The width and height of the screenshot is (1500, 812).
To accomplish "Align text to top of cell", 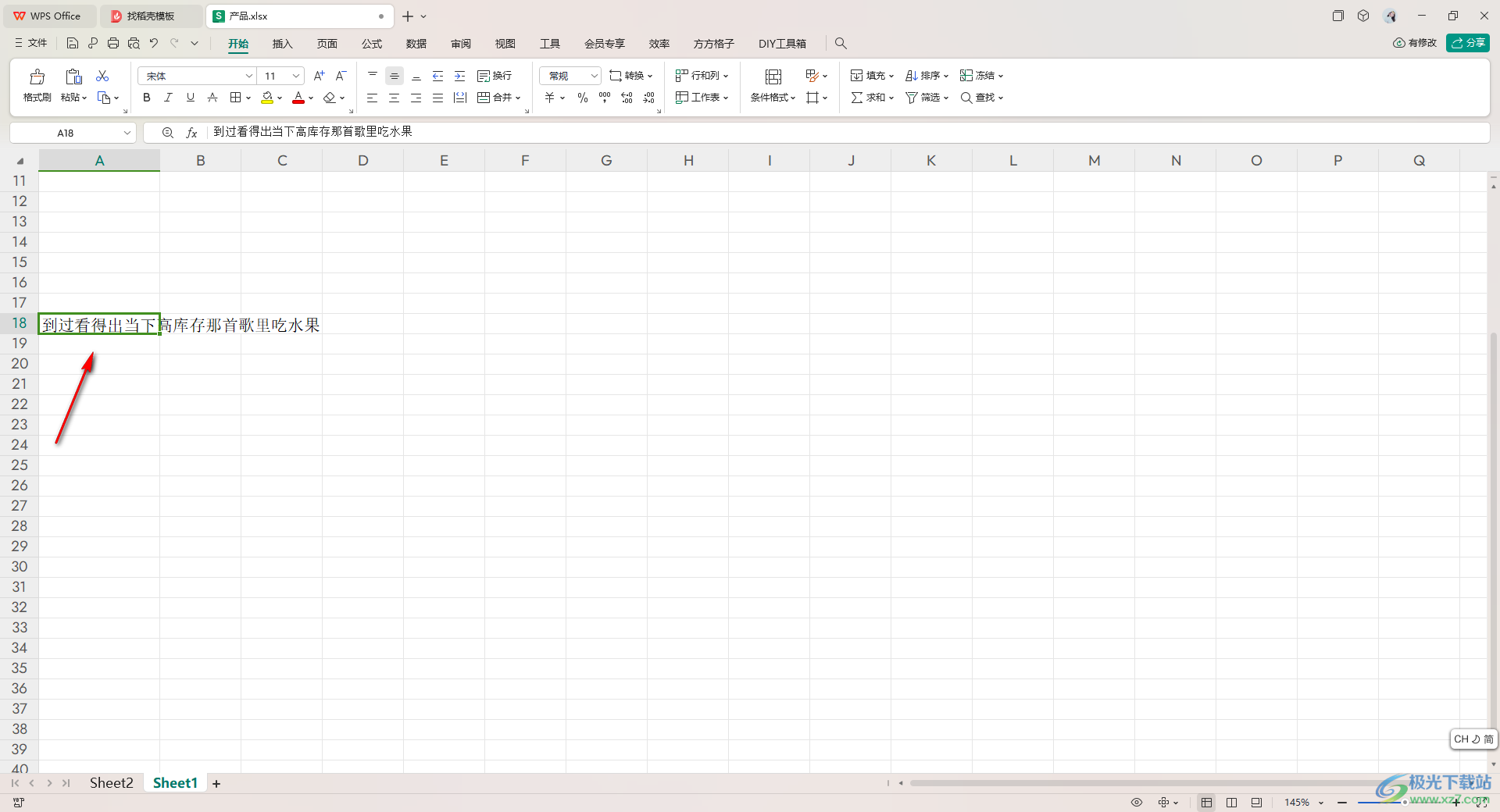I will tap(373, 76).
